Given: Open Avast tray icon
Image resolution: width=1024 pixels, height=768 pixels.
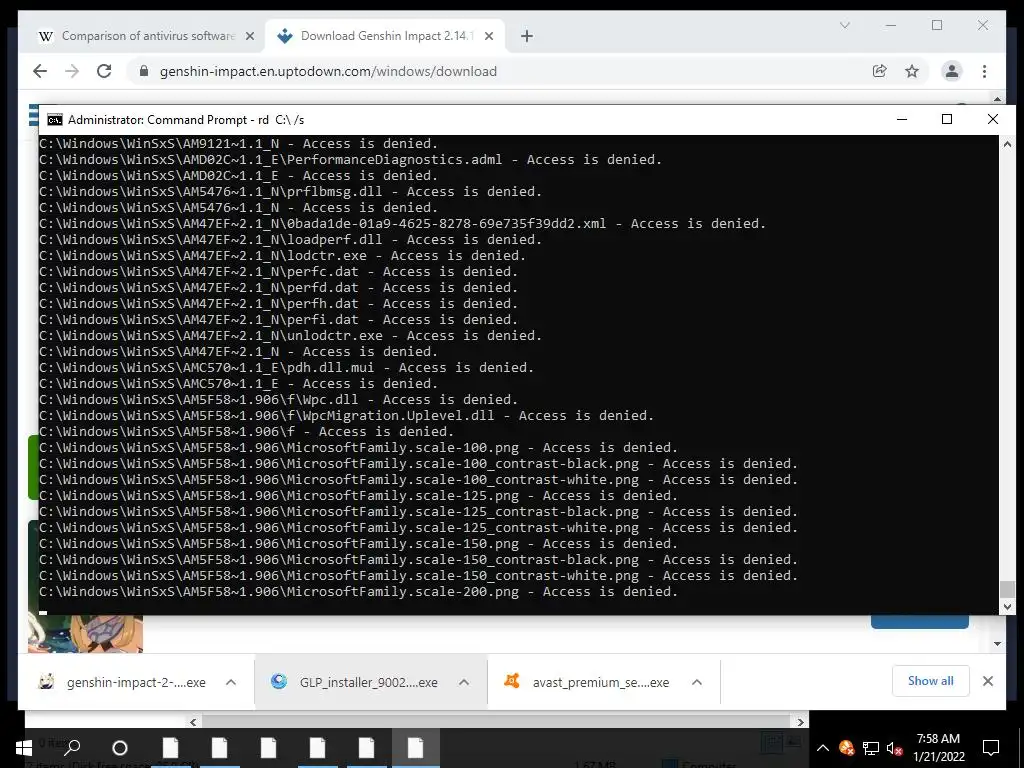Looking at the screenshot, I should pos(846,748).
